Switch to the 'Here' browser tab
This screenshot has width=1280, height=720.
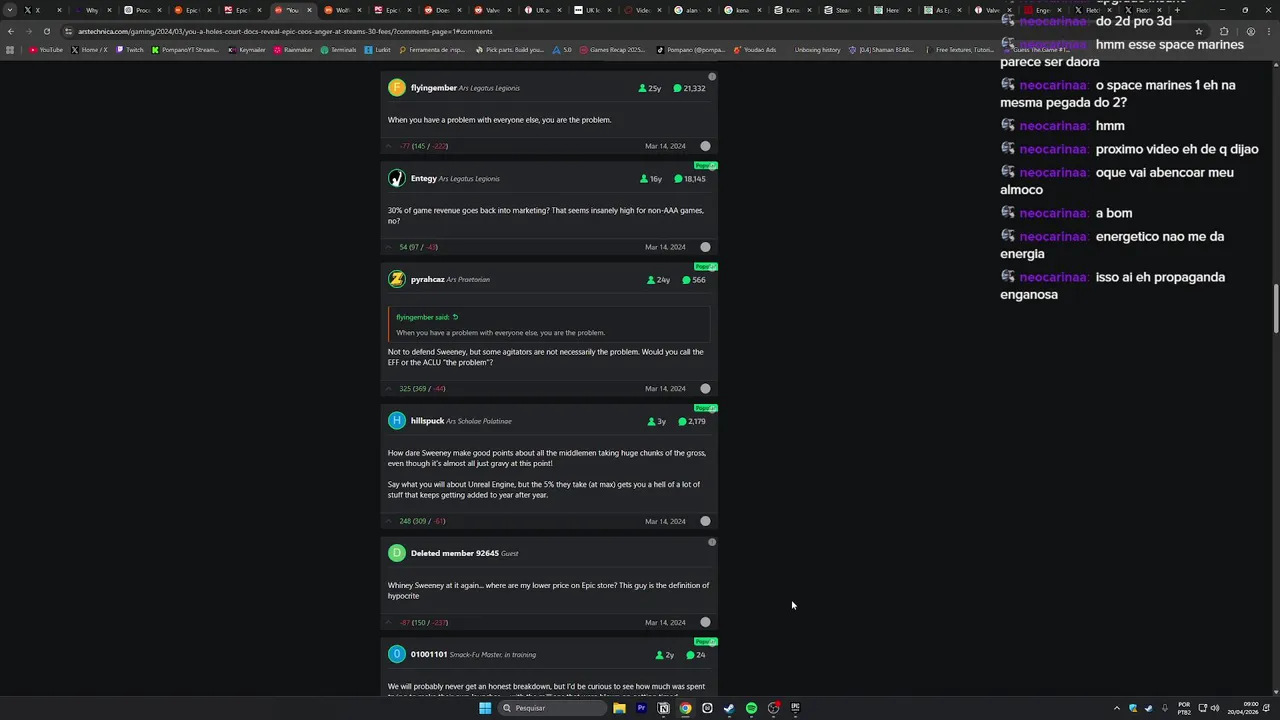coord(893,10)
